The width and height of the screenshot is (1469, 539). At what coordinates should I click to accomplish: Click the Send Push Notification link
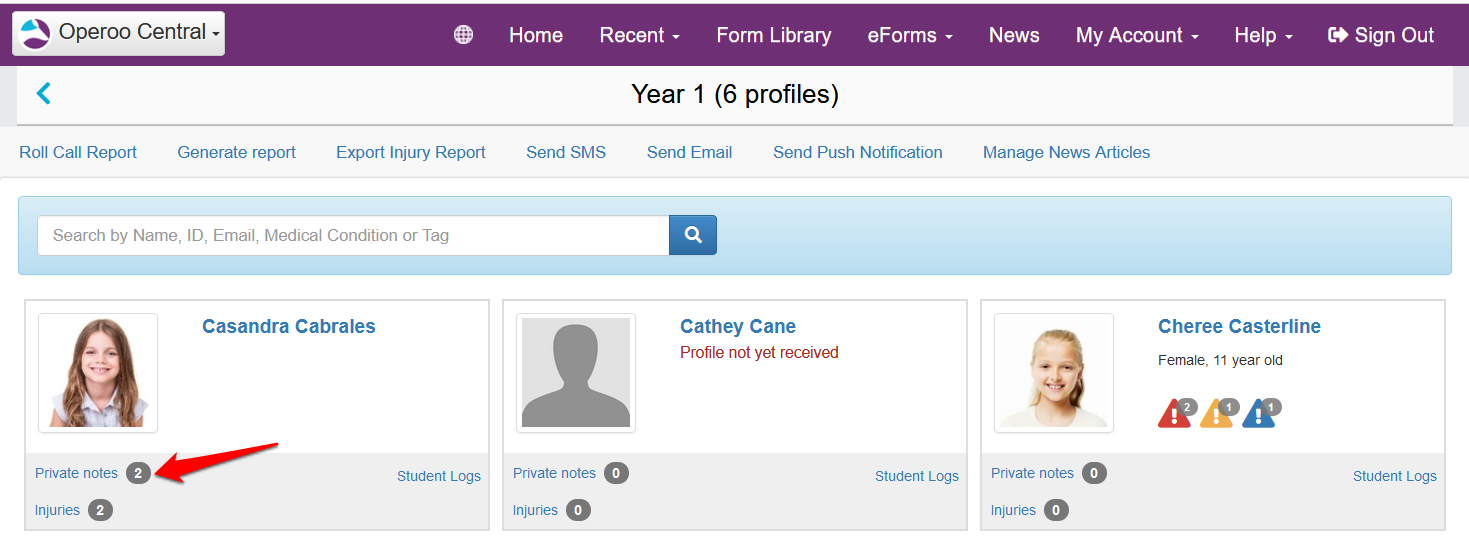[857, 152]
